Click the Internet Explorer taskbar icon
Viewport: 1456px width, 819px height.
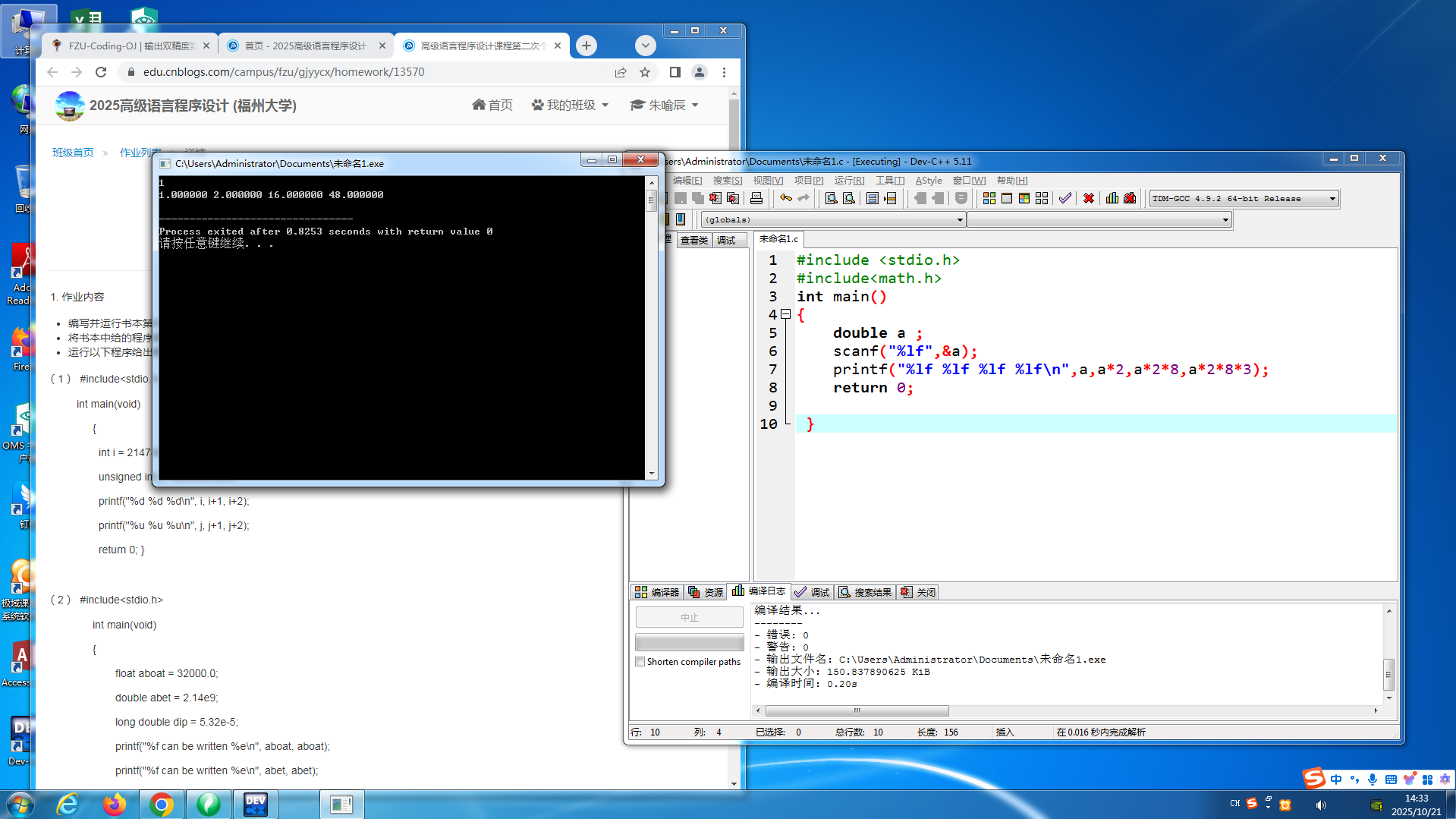pos(68,804)
